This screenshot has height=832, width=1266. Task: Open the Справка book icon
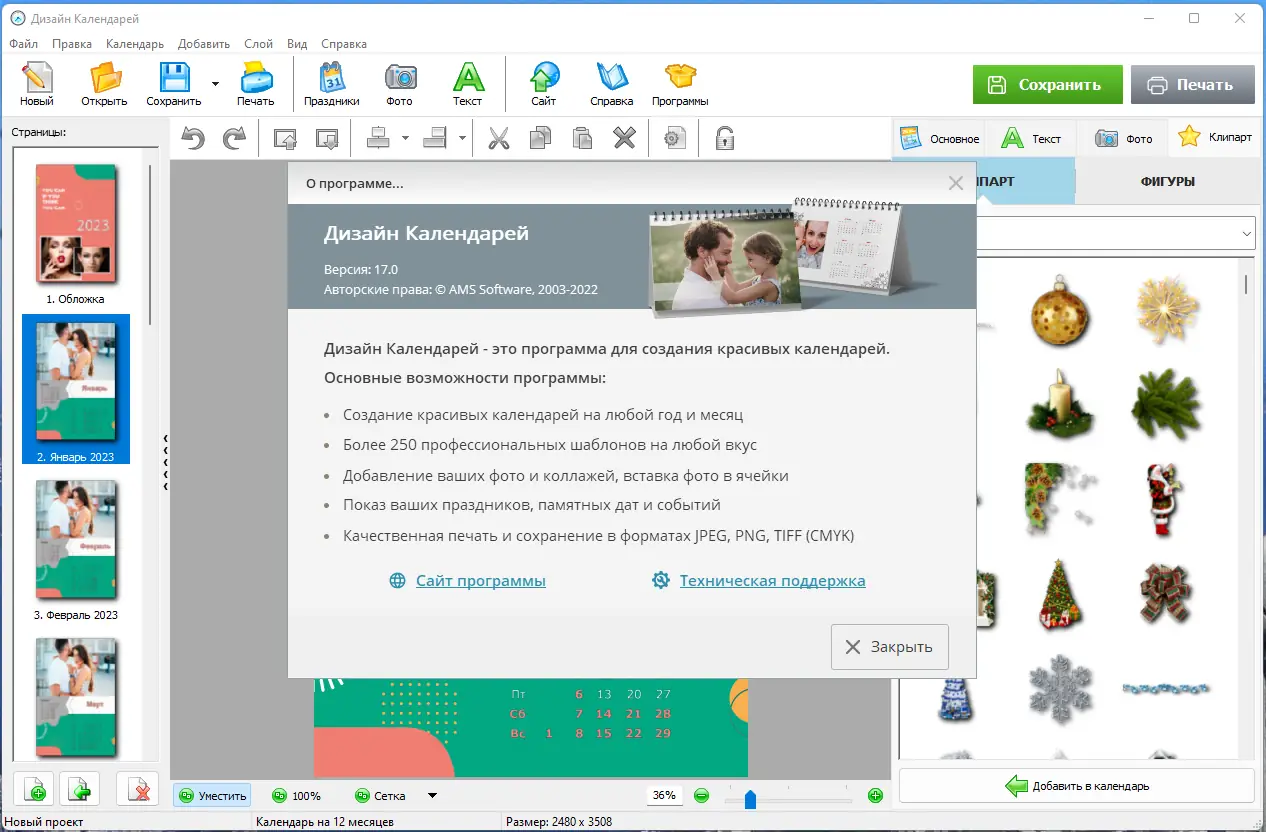(x=612, y=84)
